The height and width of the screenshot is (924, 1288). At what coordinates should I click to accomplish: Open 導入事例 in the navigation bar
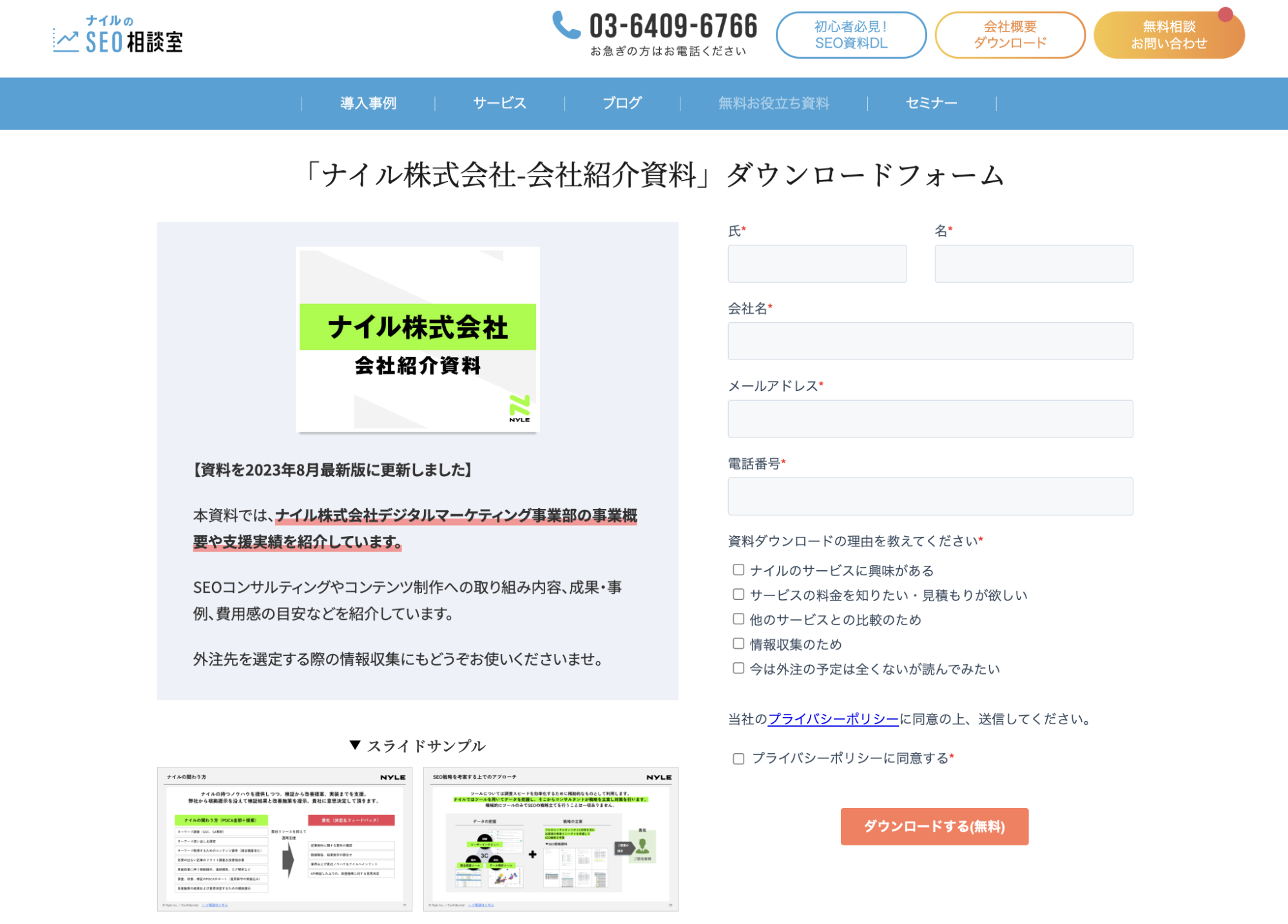pyautogui.click(x=368, y=103)
